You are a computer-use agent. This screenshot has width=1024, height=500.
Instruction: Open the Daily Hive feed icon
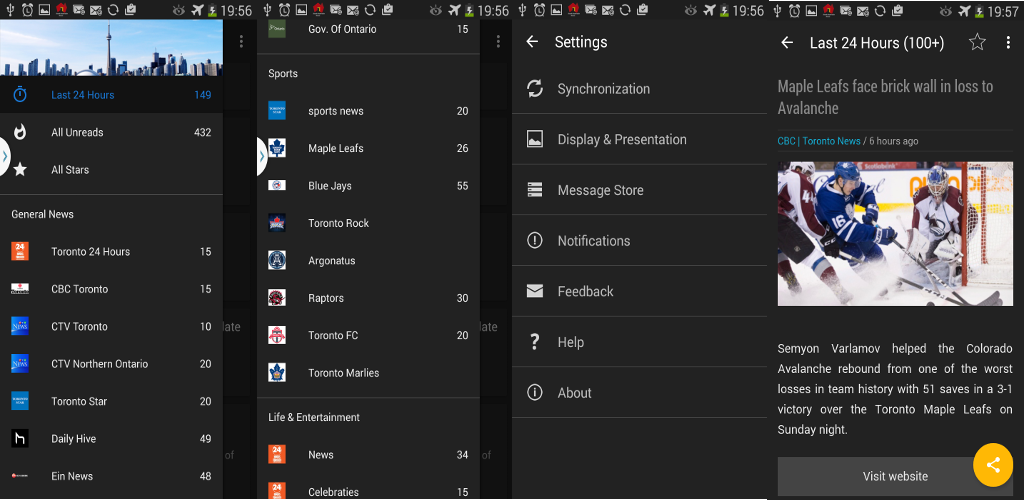[20, 439]
